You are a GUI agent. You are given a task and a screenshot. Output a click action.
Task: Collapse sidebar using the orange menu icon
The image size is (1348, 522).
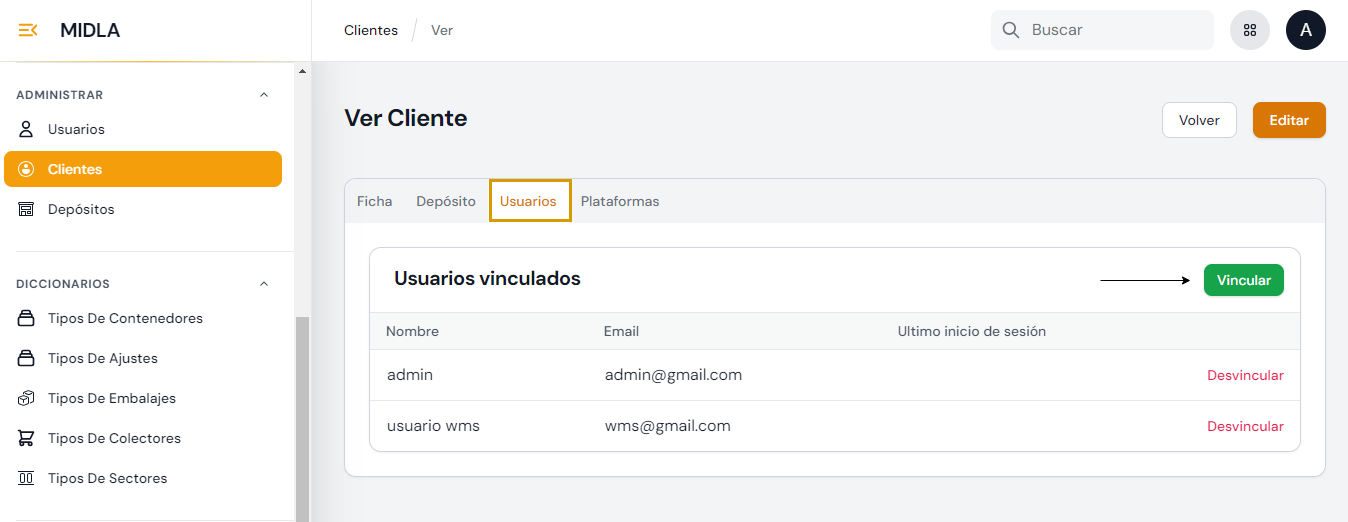pos(28,30)
